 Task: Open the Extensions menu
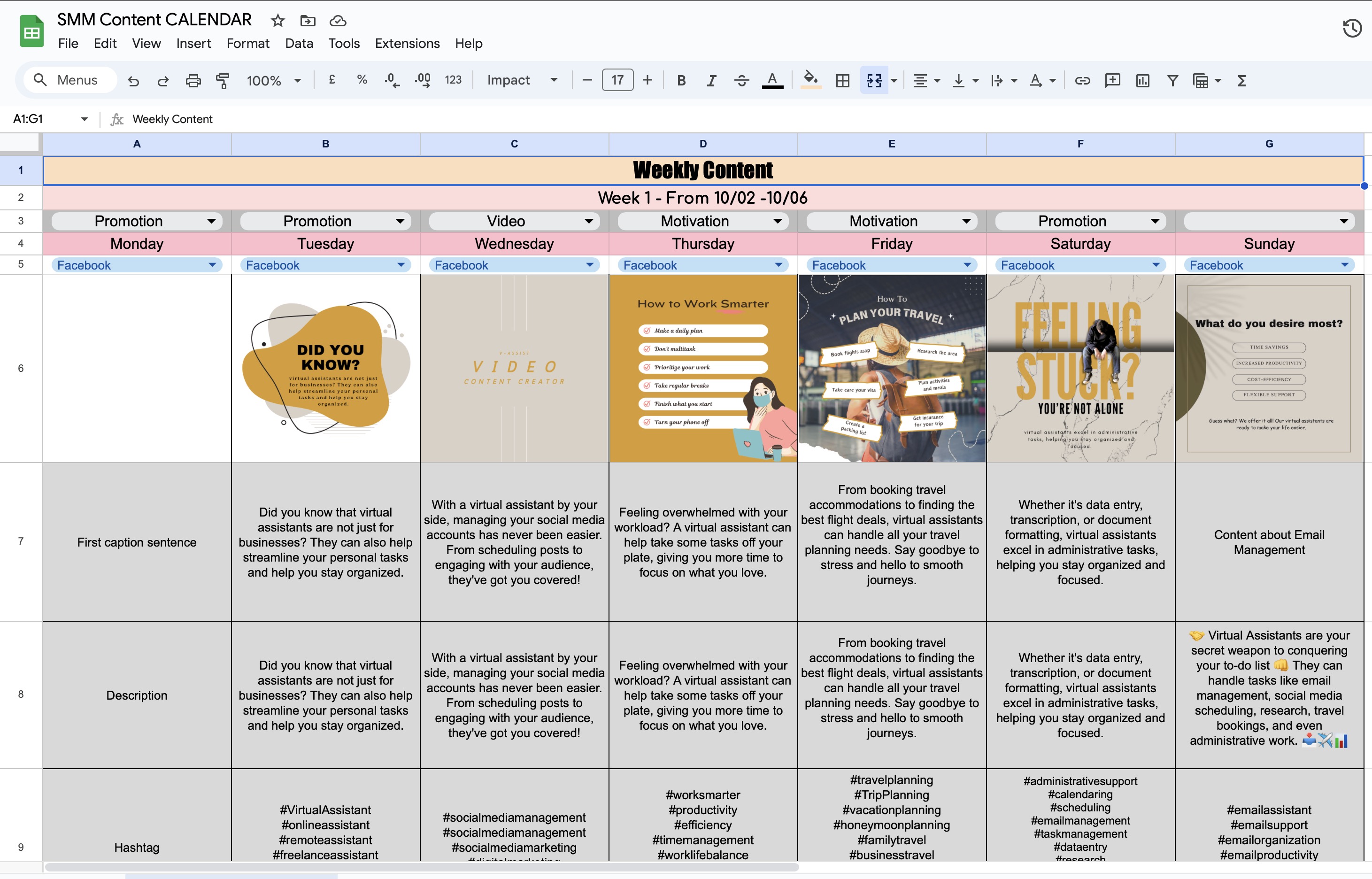coord(407,43)
